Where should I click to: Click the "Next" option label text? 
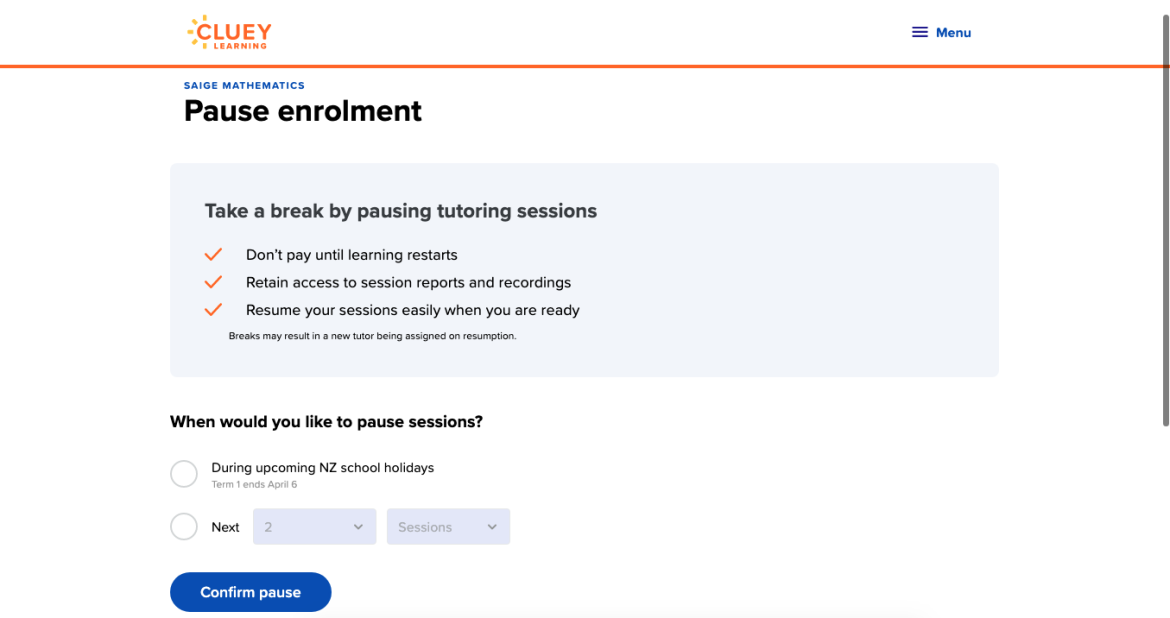click(225, 527)
